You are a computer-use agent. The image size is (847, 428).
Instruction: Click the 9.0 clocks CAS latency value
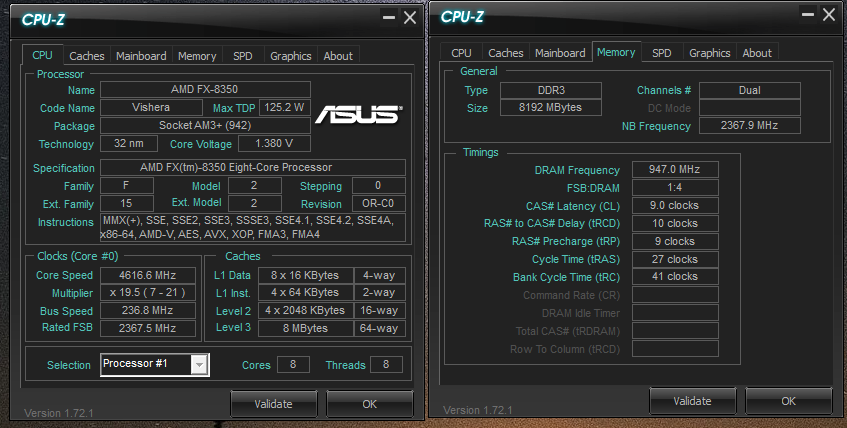pyautogui.click(x=675, y=205)
